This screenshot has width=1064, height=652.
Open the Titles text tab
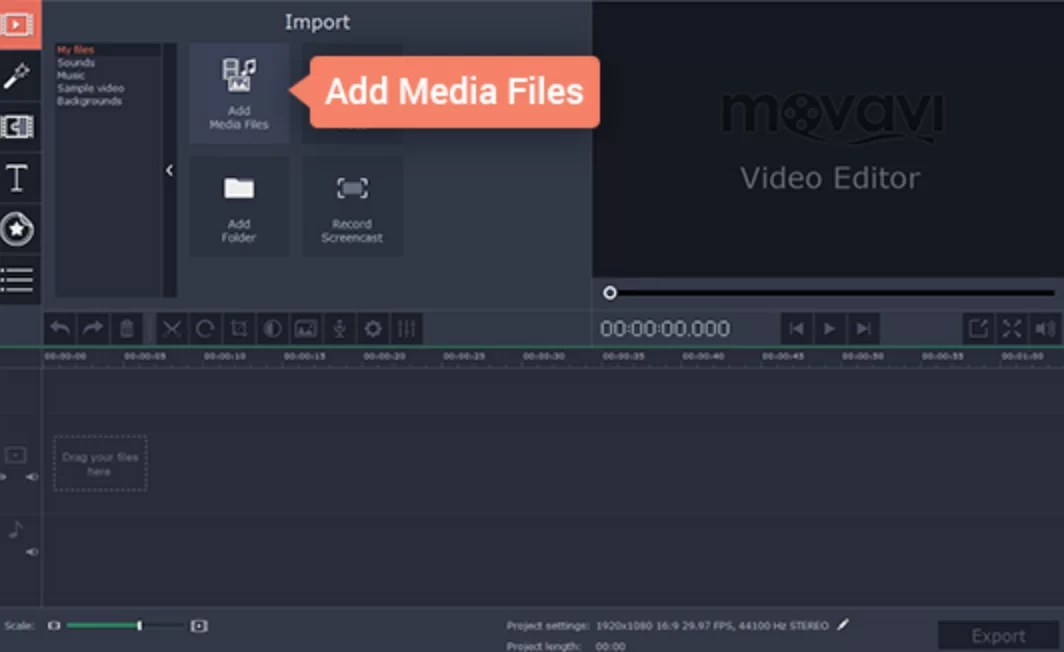[x=17, y=178]
